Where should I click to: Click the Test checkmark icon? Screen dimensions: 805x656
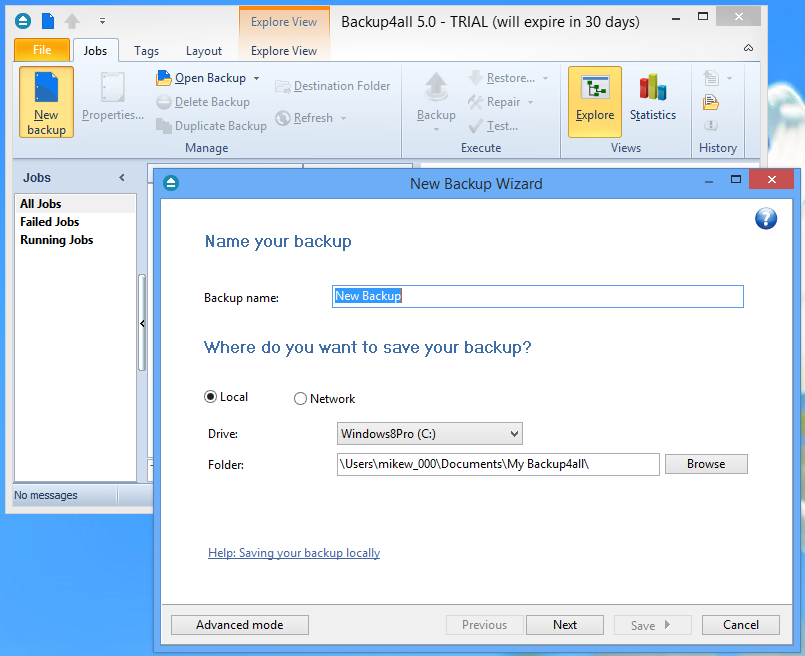pos(475,126)
